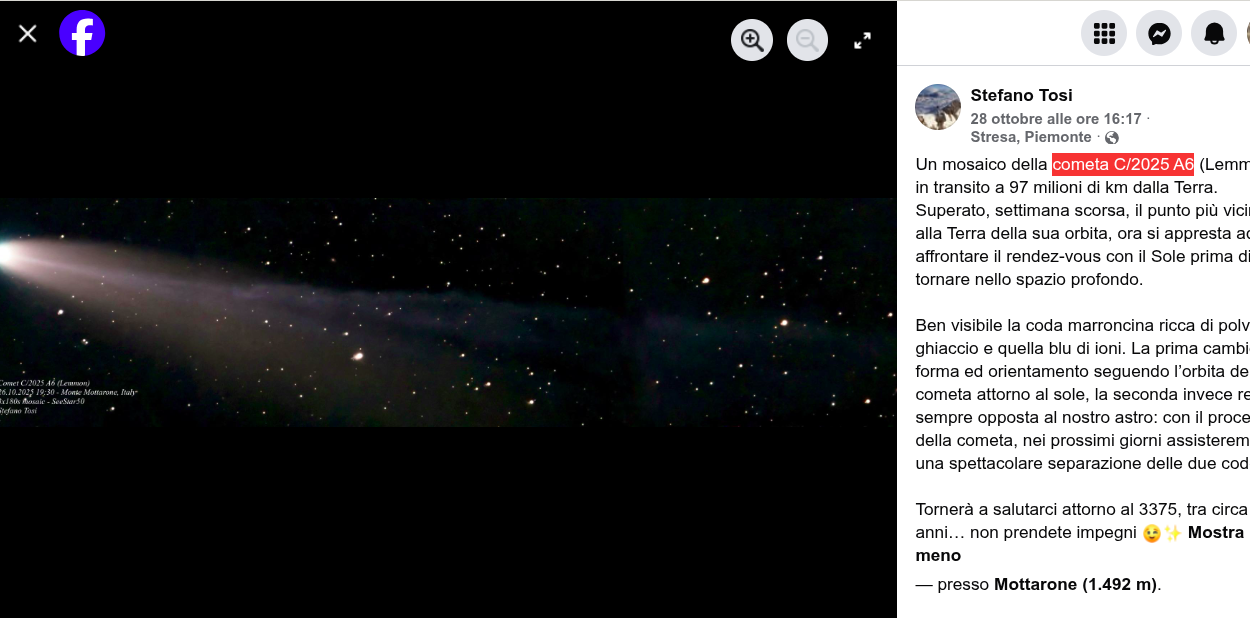Click the comet mosaic photo
1250x618 pixels.
(x=448, y=312)
